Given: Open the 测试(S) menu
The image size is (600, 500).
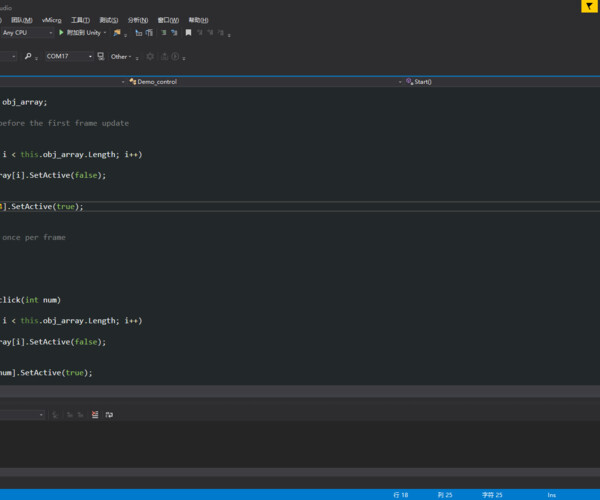Looking at the screenshot, I should [109, 20].
